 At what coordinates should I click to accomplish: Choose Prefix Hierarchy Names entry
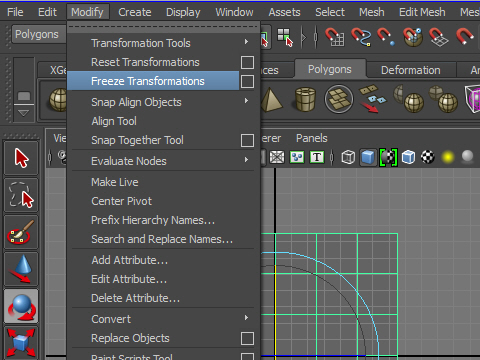coord(153,220)
